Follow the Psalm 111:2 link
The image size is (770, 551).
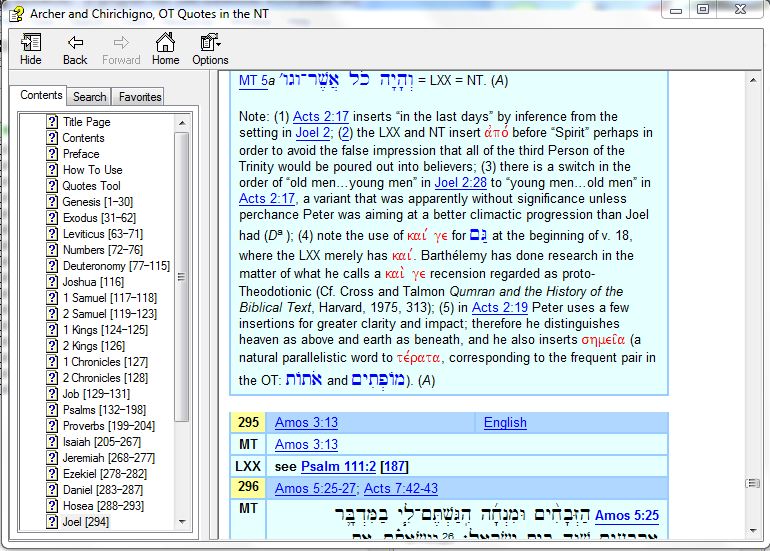click(337, 466)
